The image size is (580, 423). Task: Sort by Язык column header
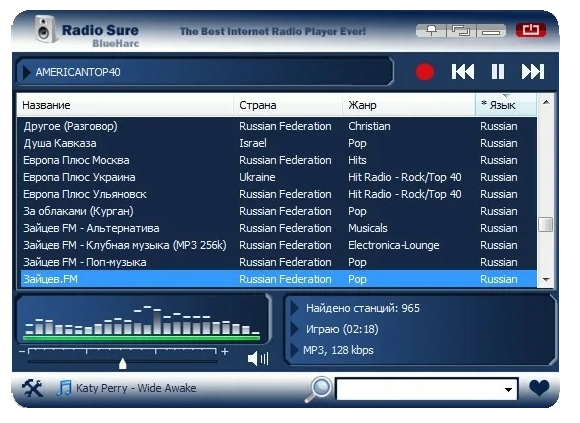506,105
